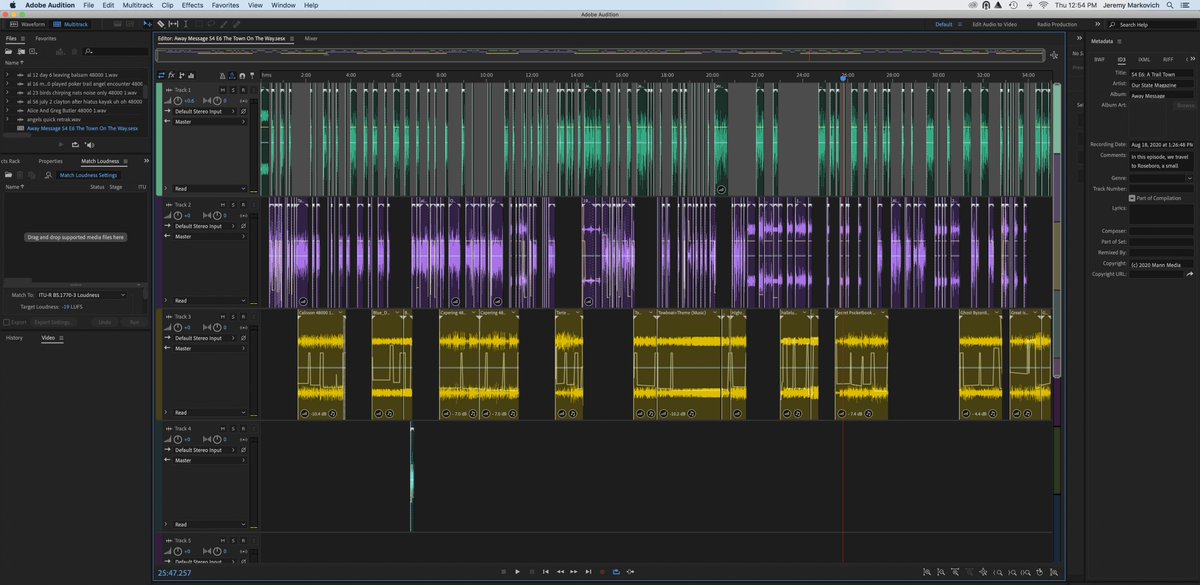The width and height of the screenshot is (1200, 585).
Task: Click the Loop Playback icon in transport
Action: (x=617, y=571)
